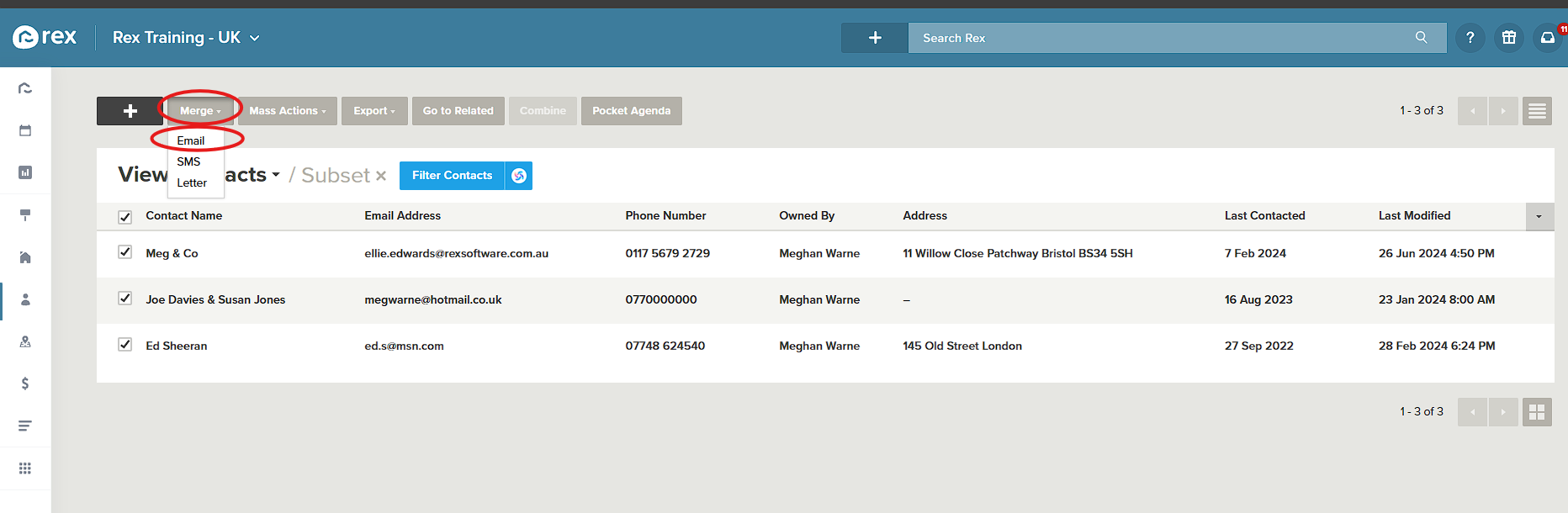Open the Ed Sheeran contact
1568x513 pixels.
point(177,346)
